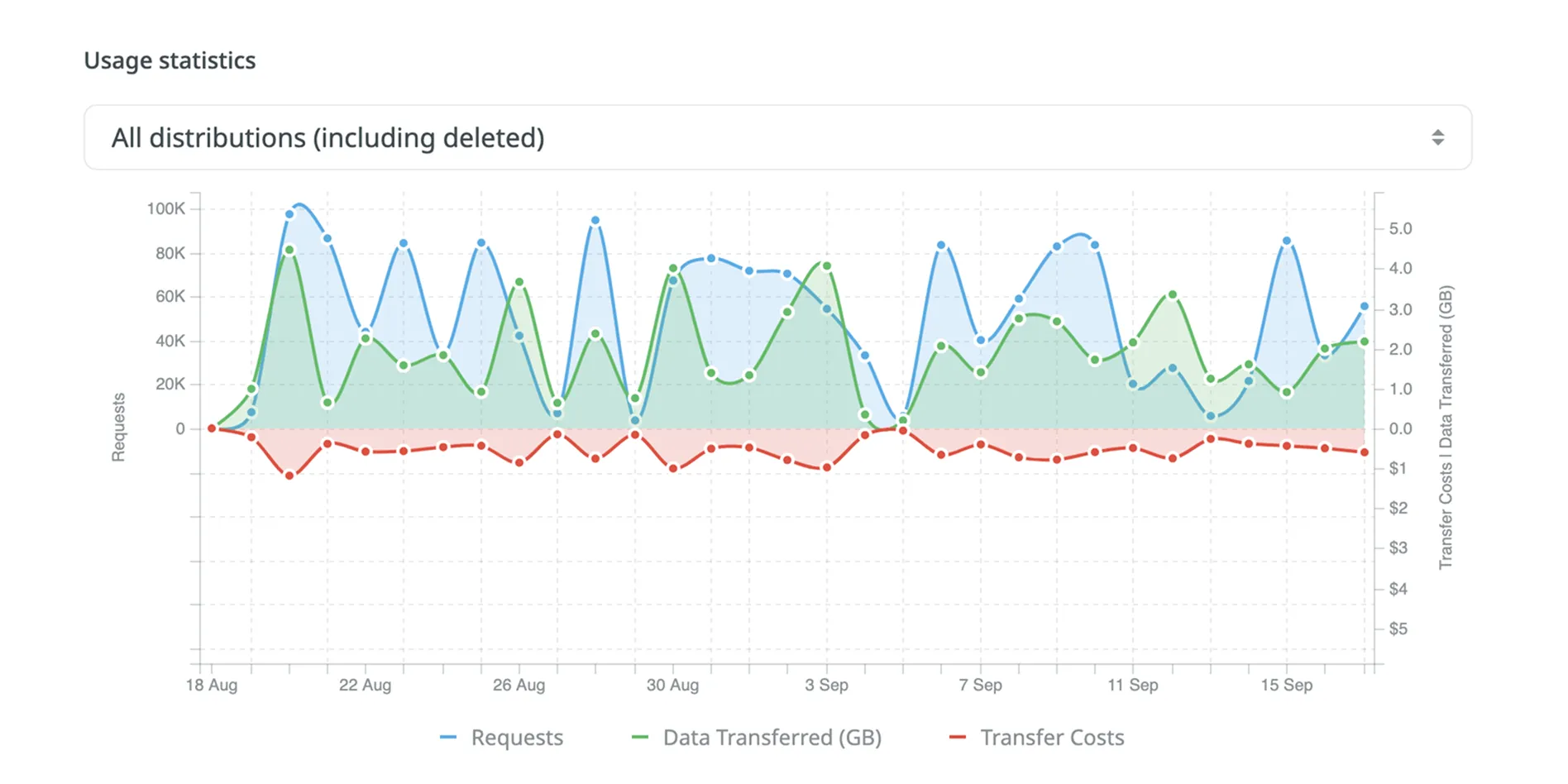Toggle the Transfer Costs series
This screenshot has height=784, width=1568.
click(1052, 737)
